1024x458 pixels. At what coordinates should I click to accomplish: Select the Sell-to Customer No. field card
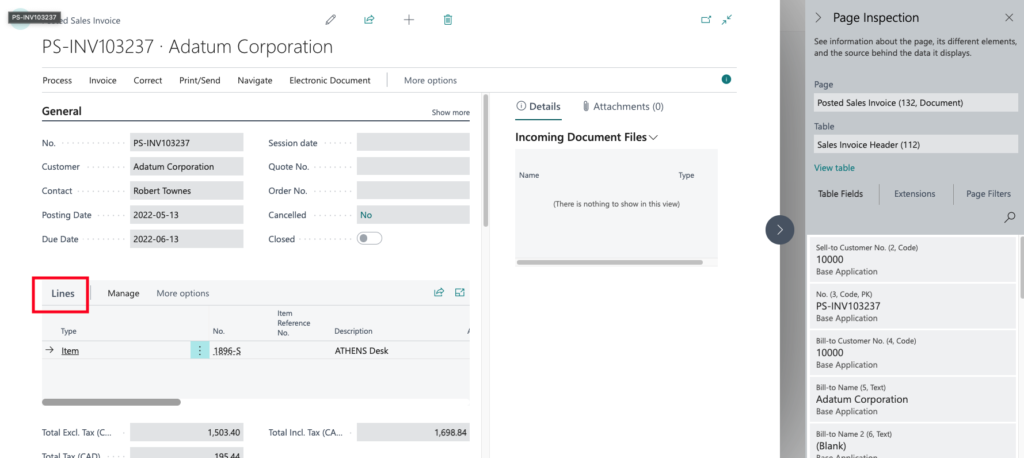coord(912,259)
